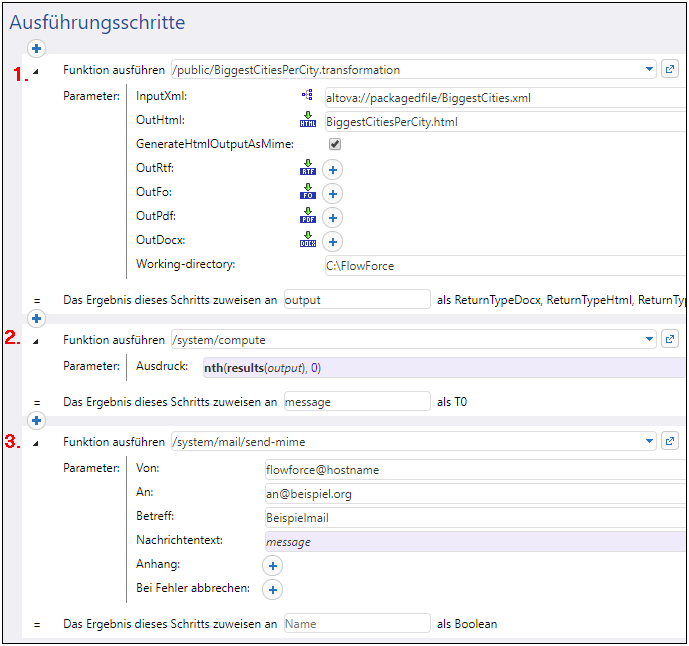Open the /system/compute function dropdown
689x646 pixels.
tap(649, 339)
